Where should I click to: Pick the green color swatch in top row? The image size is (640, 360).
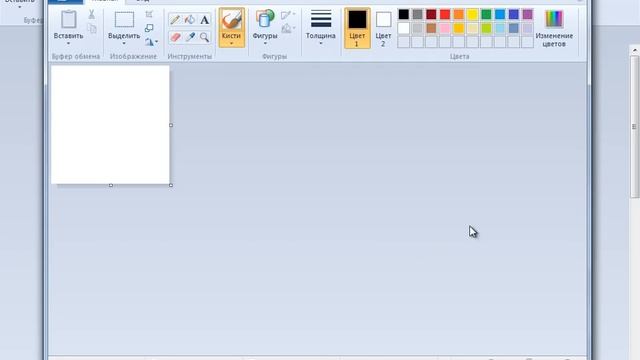click(x=486, y=15)
